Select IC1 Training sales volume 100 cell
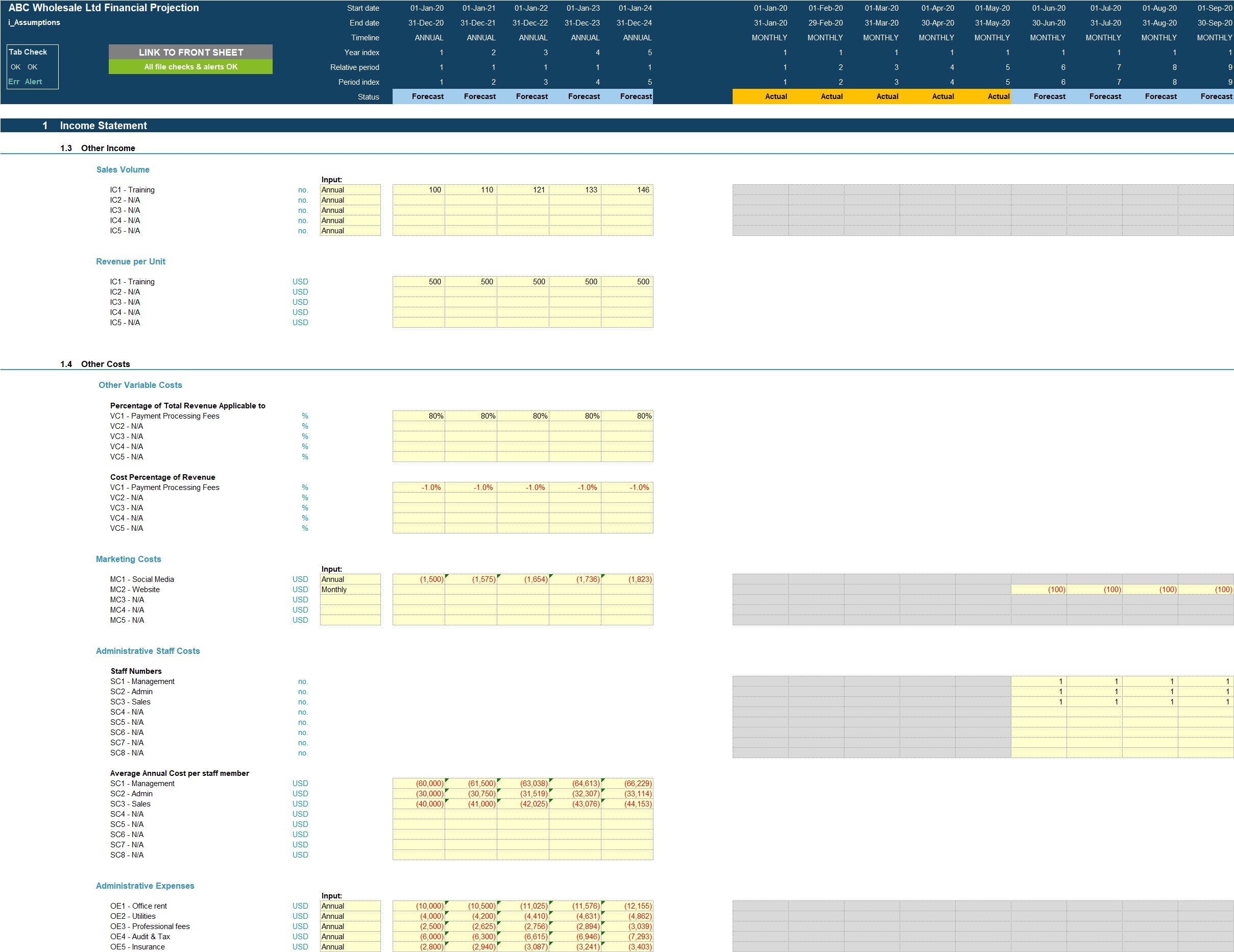The height and width of the screenshot is (952, 1234). click(419, 190)
